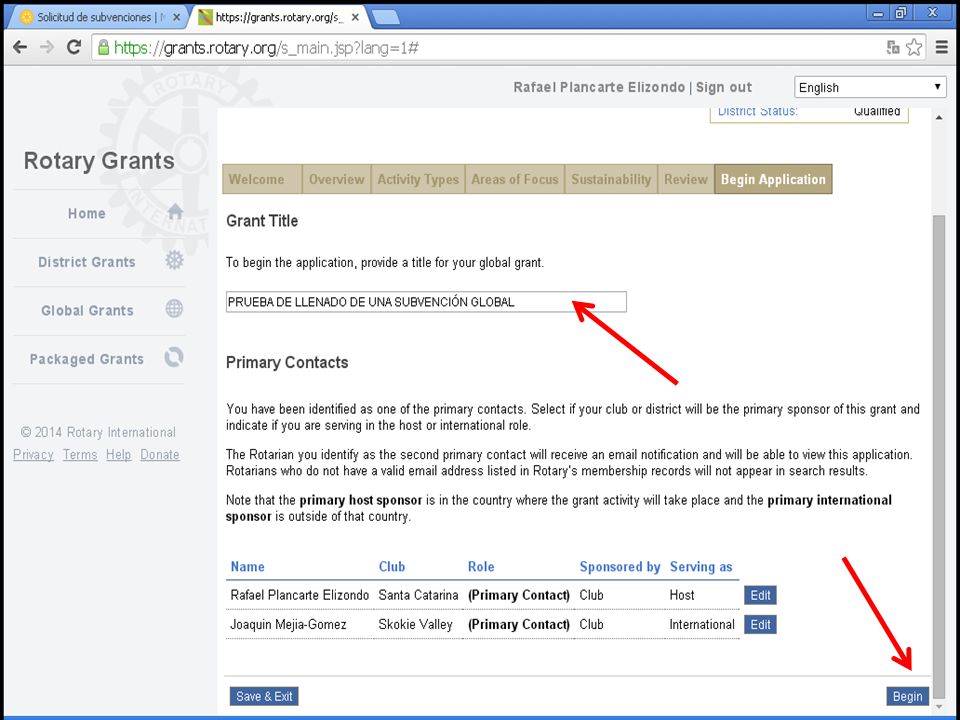Click the Rotary Grants sidebar title

[x=99, y=161]
